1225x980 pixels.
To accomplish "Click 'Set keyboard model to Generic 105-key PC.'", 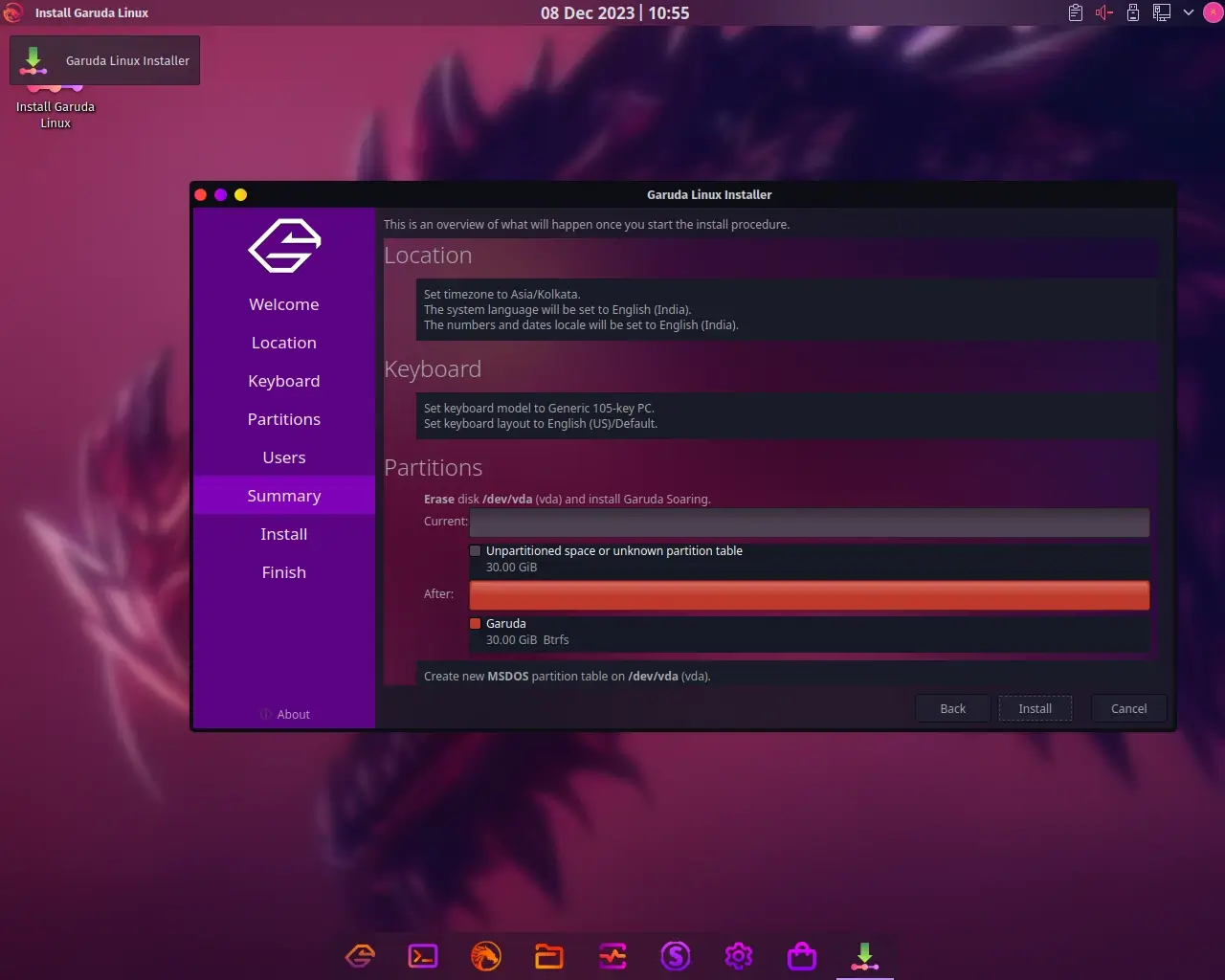I will 539,408.
